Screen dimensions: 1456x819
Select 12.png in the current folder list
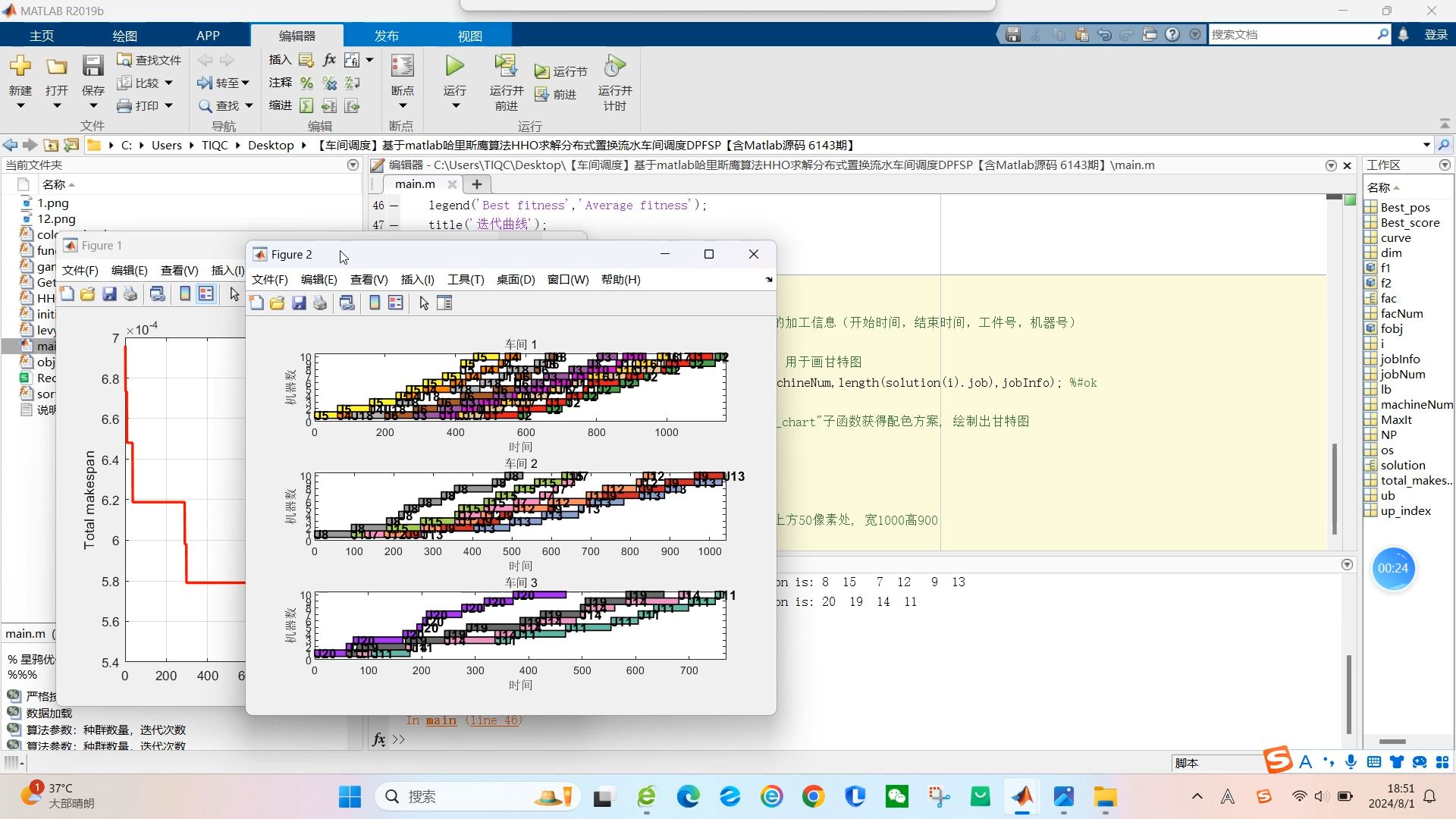[56, 218]
